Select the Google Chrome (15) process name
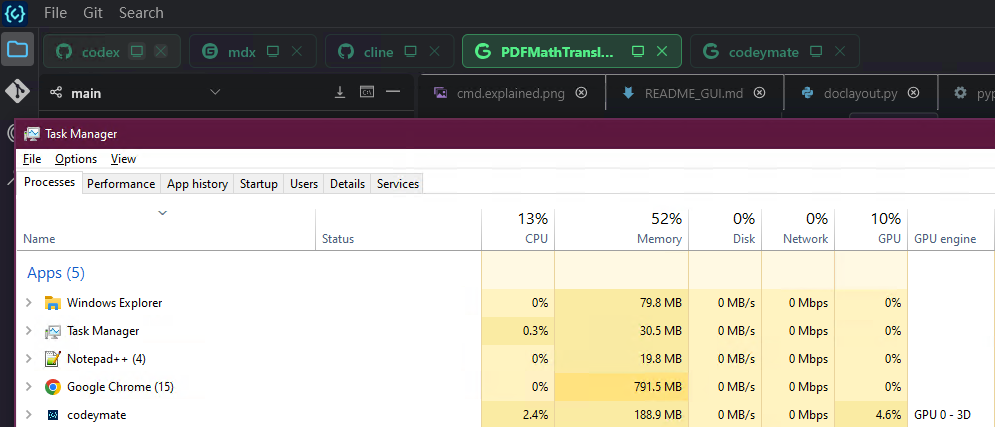This screenshot has height=427, width=995. click(120, 386)
